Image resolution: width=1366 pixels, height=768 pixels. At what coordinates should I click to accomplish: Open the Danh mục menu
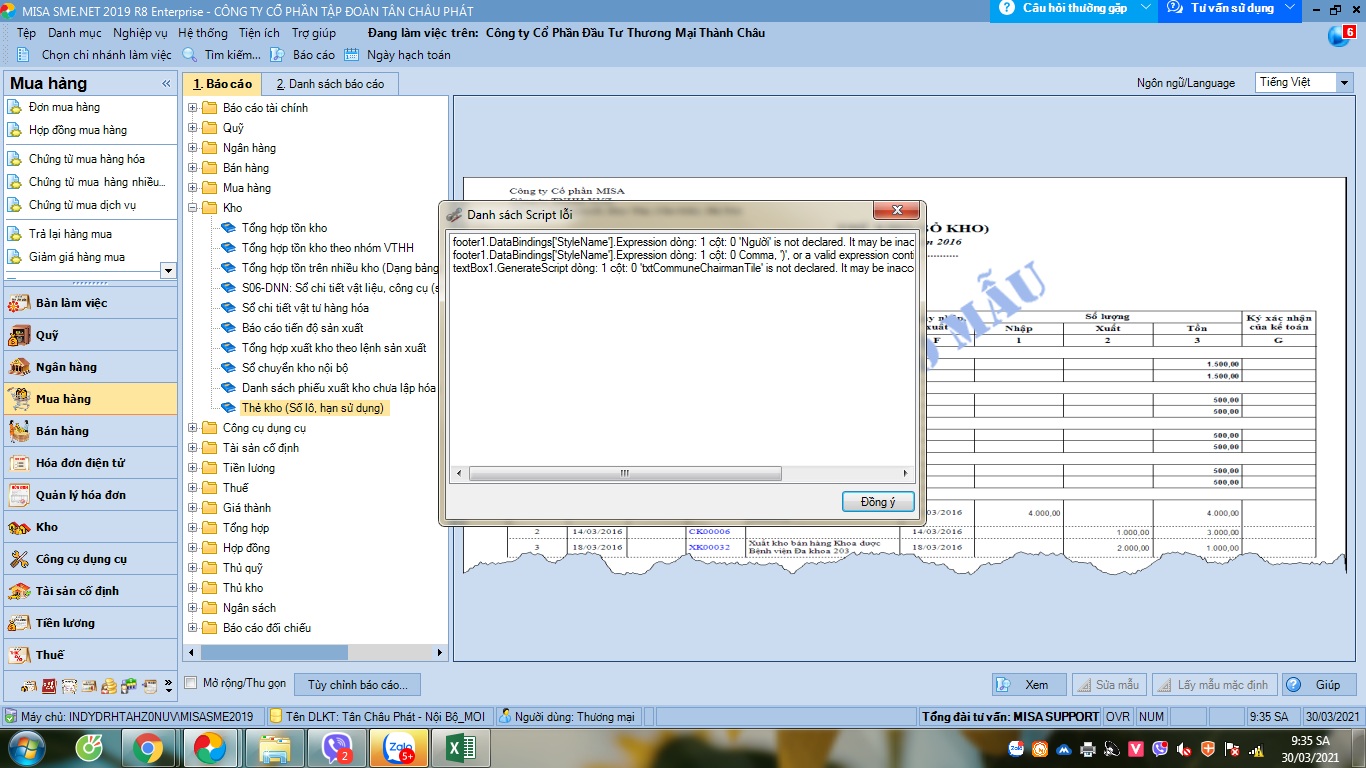(75, 33)
